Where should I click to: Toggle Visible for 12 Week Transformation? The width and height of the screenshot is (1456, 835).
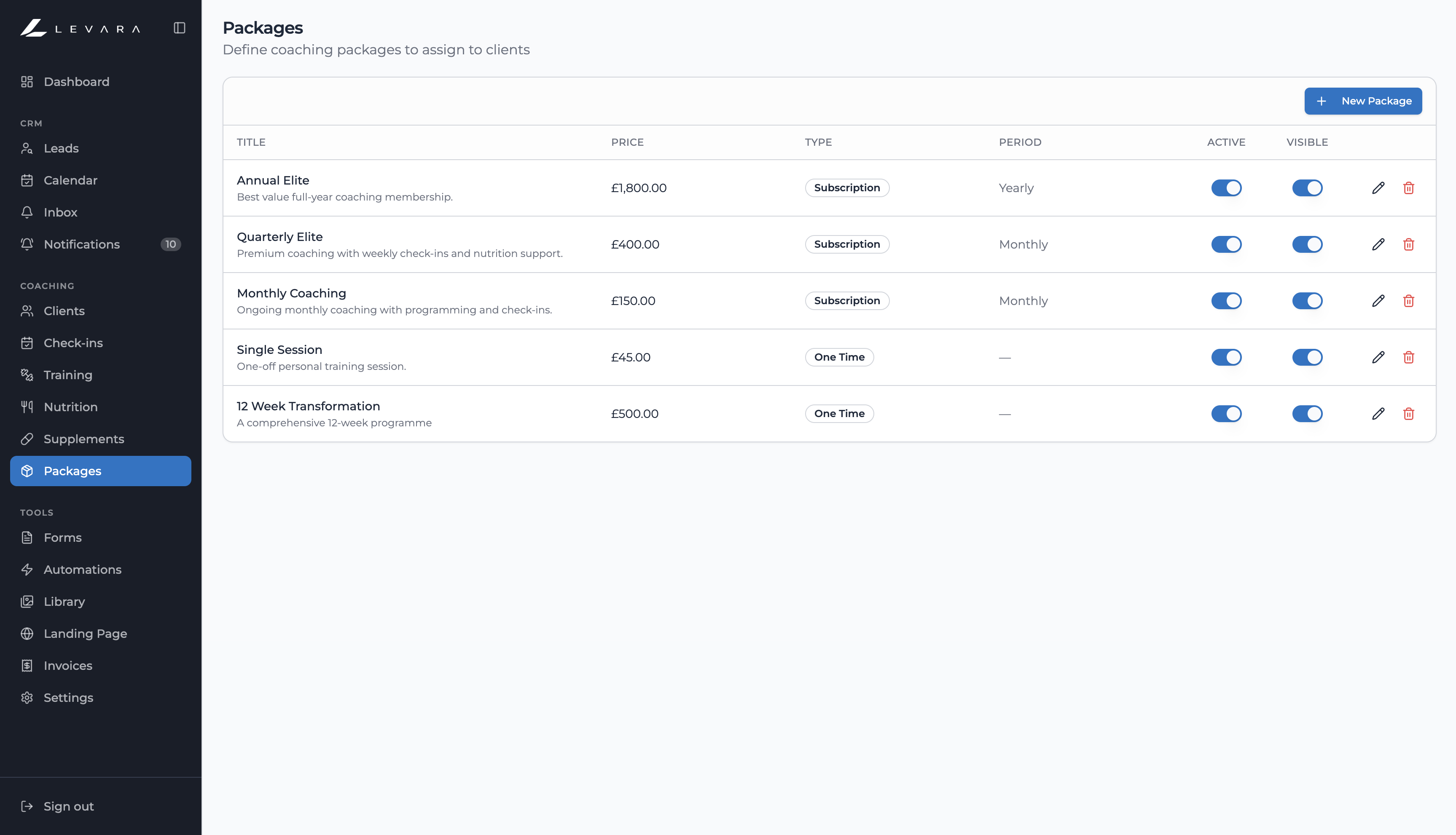click(x=1307, y=413)
